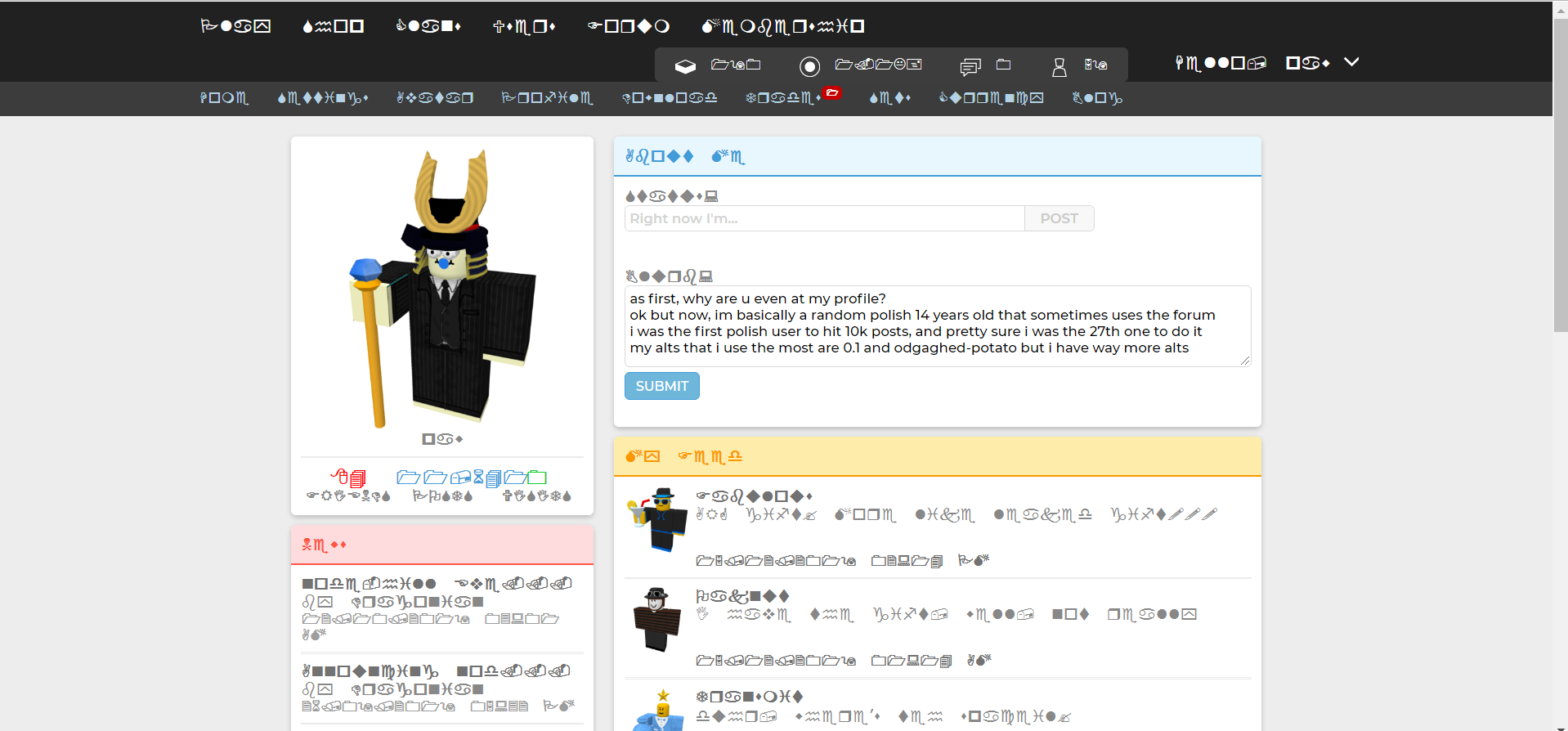Click the About Me panel heading
This screenshot has height=731, width=1568.
685,156
